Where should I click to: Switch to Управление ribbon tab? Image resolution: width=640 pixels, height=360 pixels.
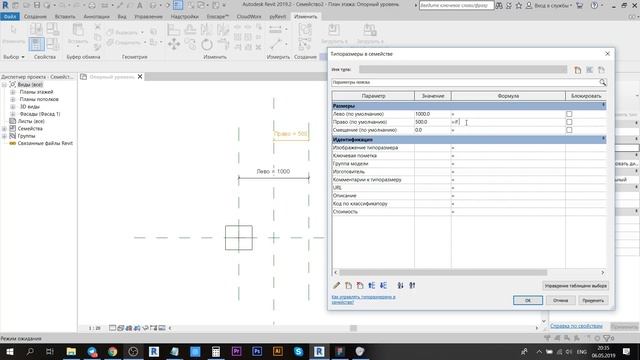[x=148, y=16]
